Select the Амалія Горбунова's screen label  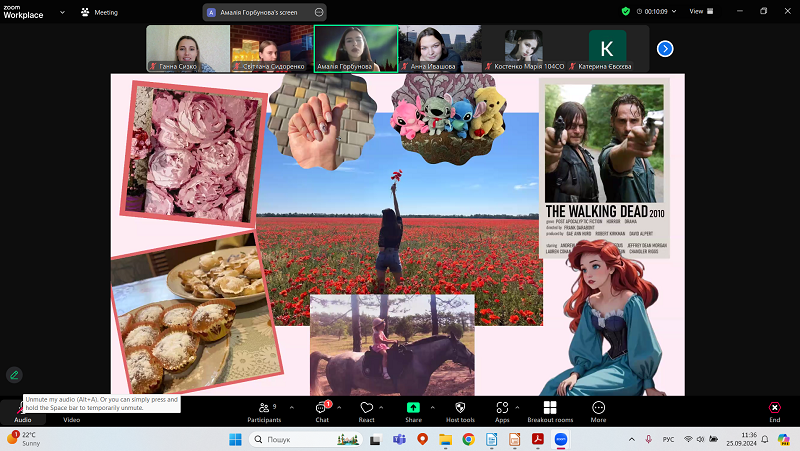point(258,12)
